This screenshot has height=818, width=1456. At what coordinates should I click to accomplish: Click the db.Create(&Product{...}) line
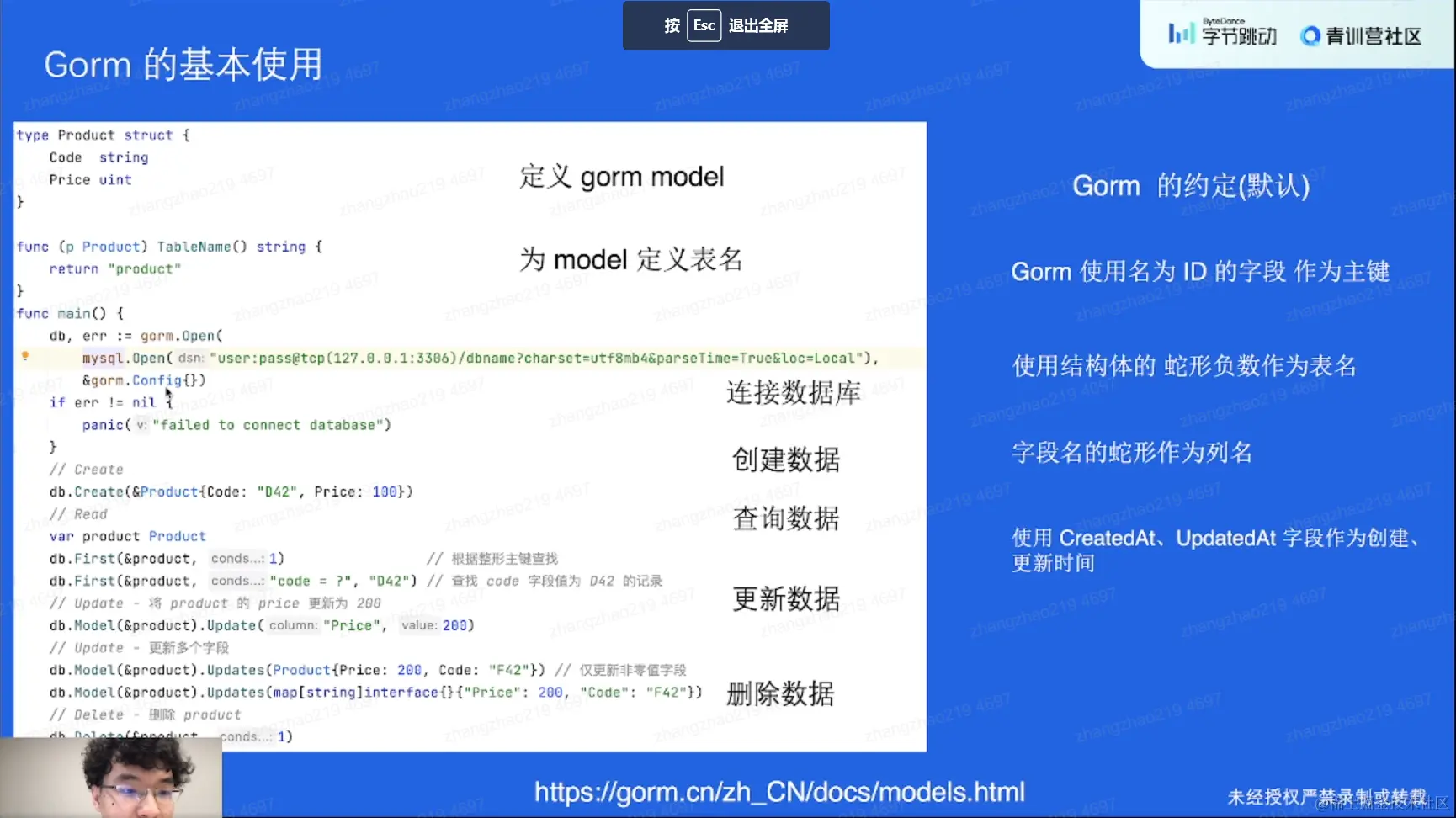click(x=231, y=491)
